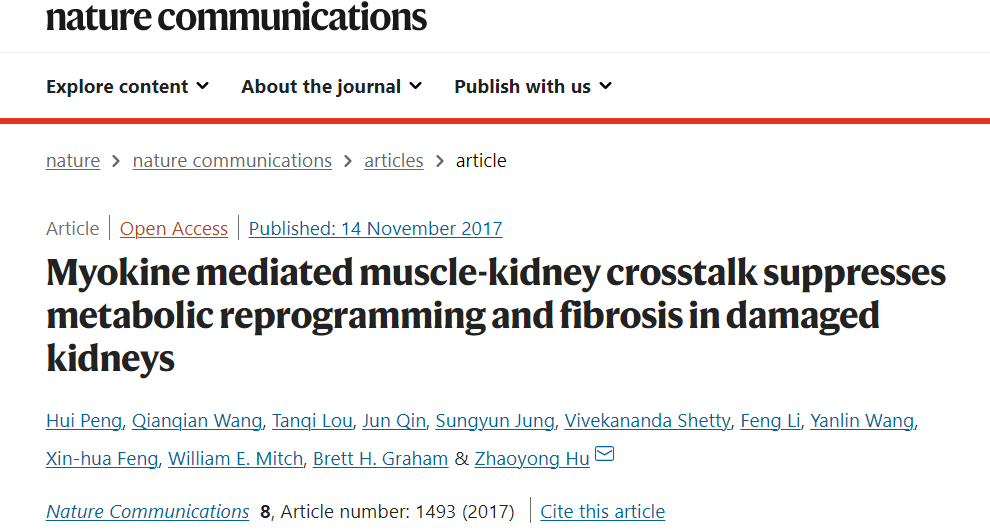Select author Sungyun Jung
This screenshot has width=990, height=530.
[x=495, y=421]
